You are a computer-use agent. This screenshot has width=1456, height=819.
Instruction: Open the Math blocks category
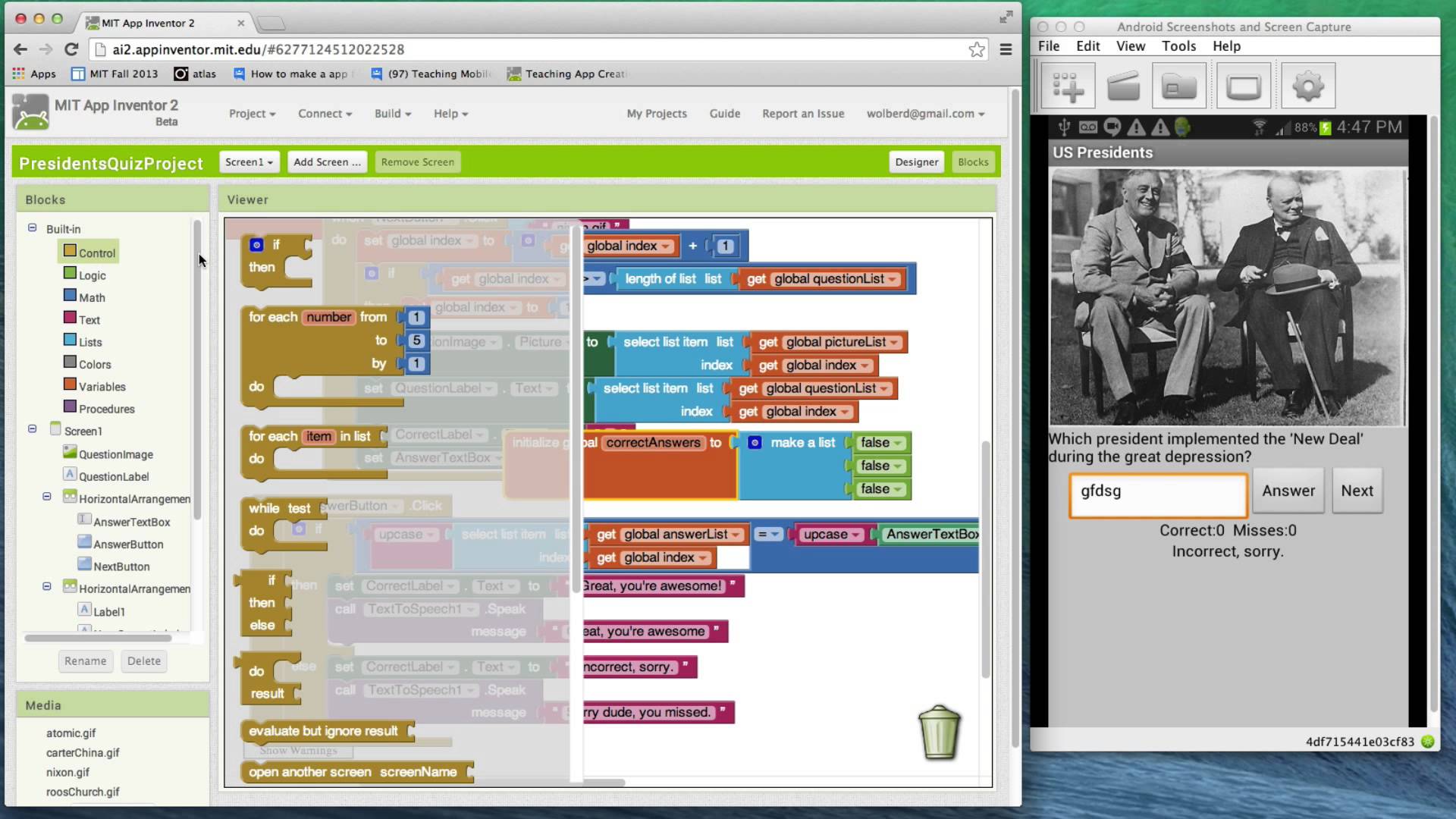click(84, 297)
